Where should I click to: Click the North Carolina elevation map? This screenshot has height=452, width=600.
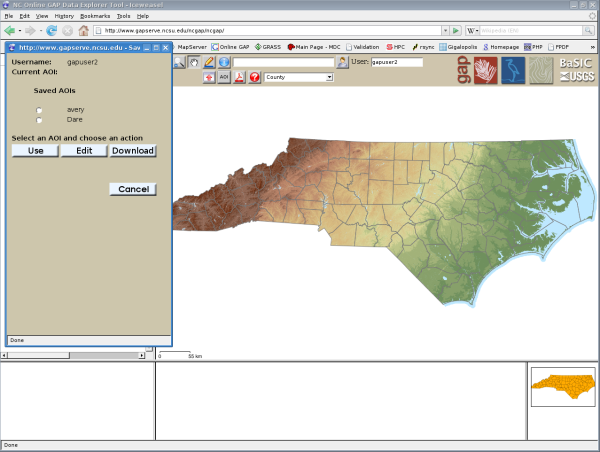[385, 222]
